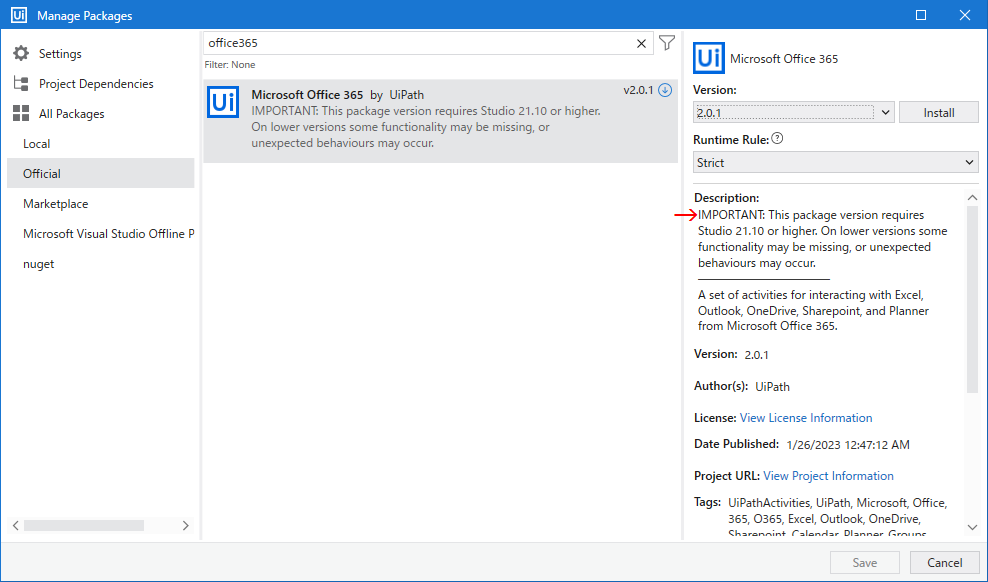Image resolution: width=988 pixels, height=582 pixels.
Task: Click the UiPath logo in the title bar
Action: pyautogui.click(x=19, y=14)
